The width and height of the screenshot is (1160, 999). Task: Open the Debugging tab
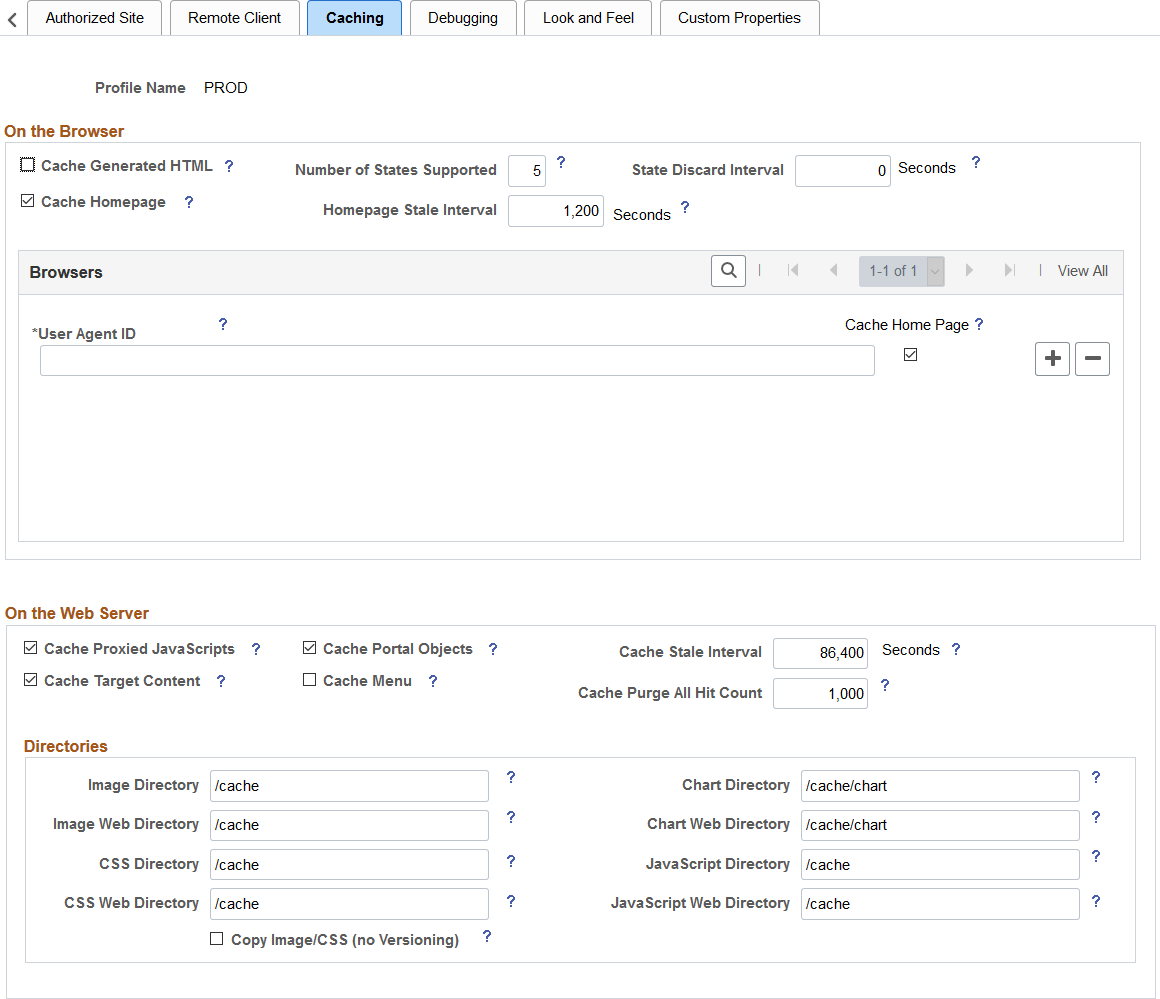pyautogui.click(x=462, y=18)
